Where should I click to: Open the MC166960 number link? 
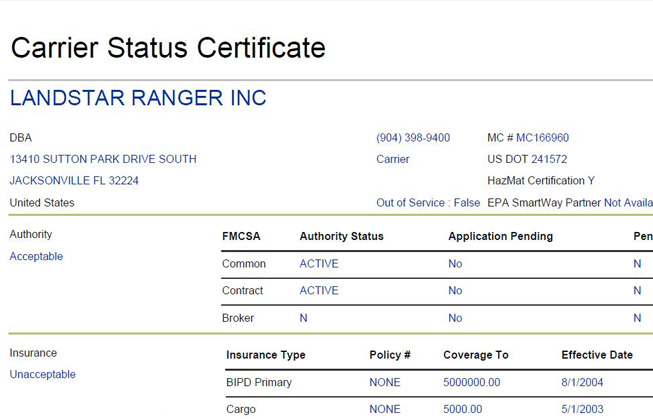coord(542,138)
